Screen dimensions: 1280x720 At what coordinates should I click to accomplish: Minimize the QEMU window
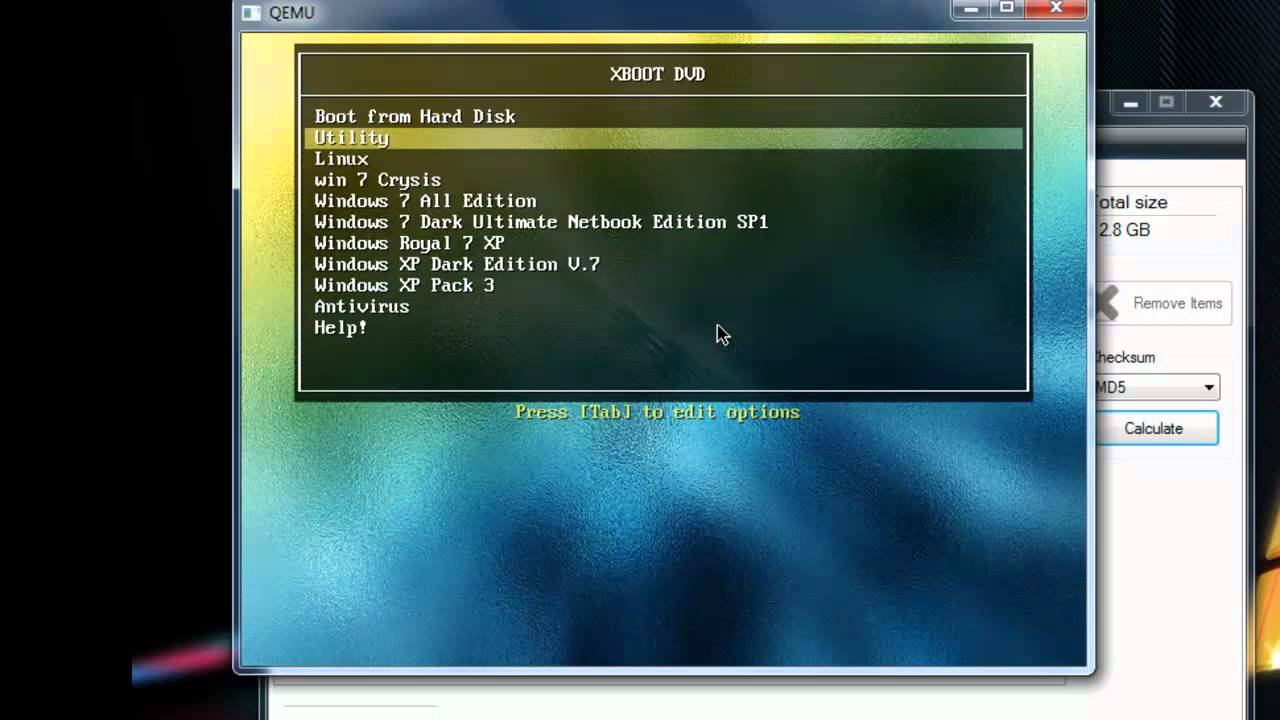[x=971, y=9]
